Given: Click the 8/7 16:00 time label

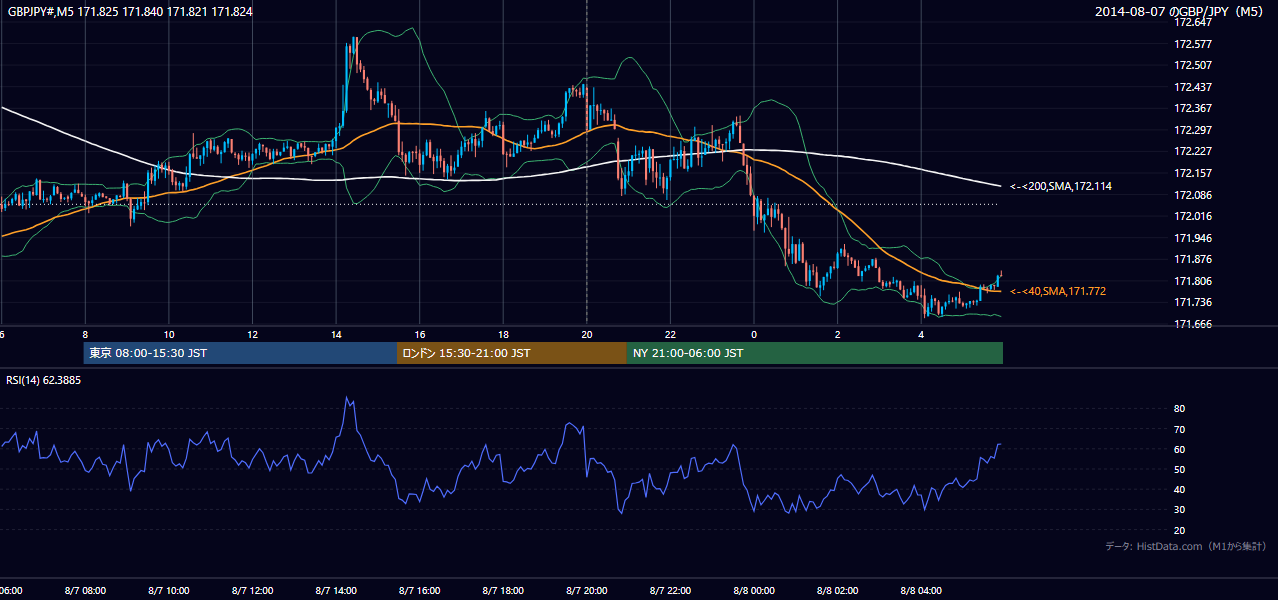Looking at the screenshot, I should tap(420, 590).
